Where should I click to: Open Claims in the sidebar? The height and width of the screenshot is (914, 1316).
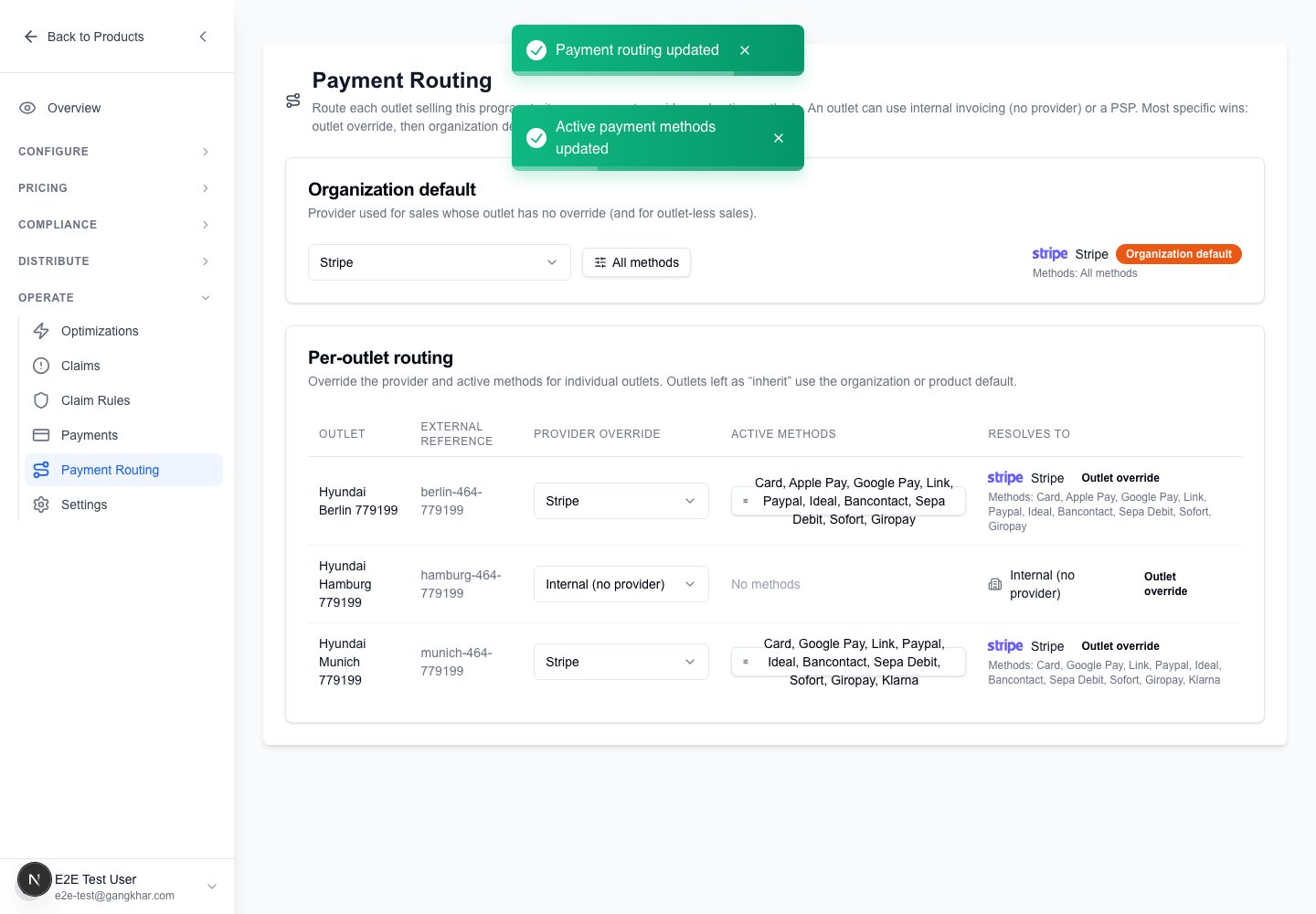(124, 366)
